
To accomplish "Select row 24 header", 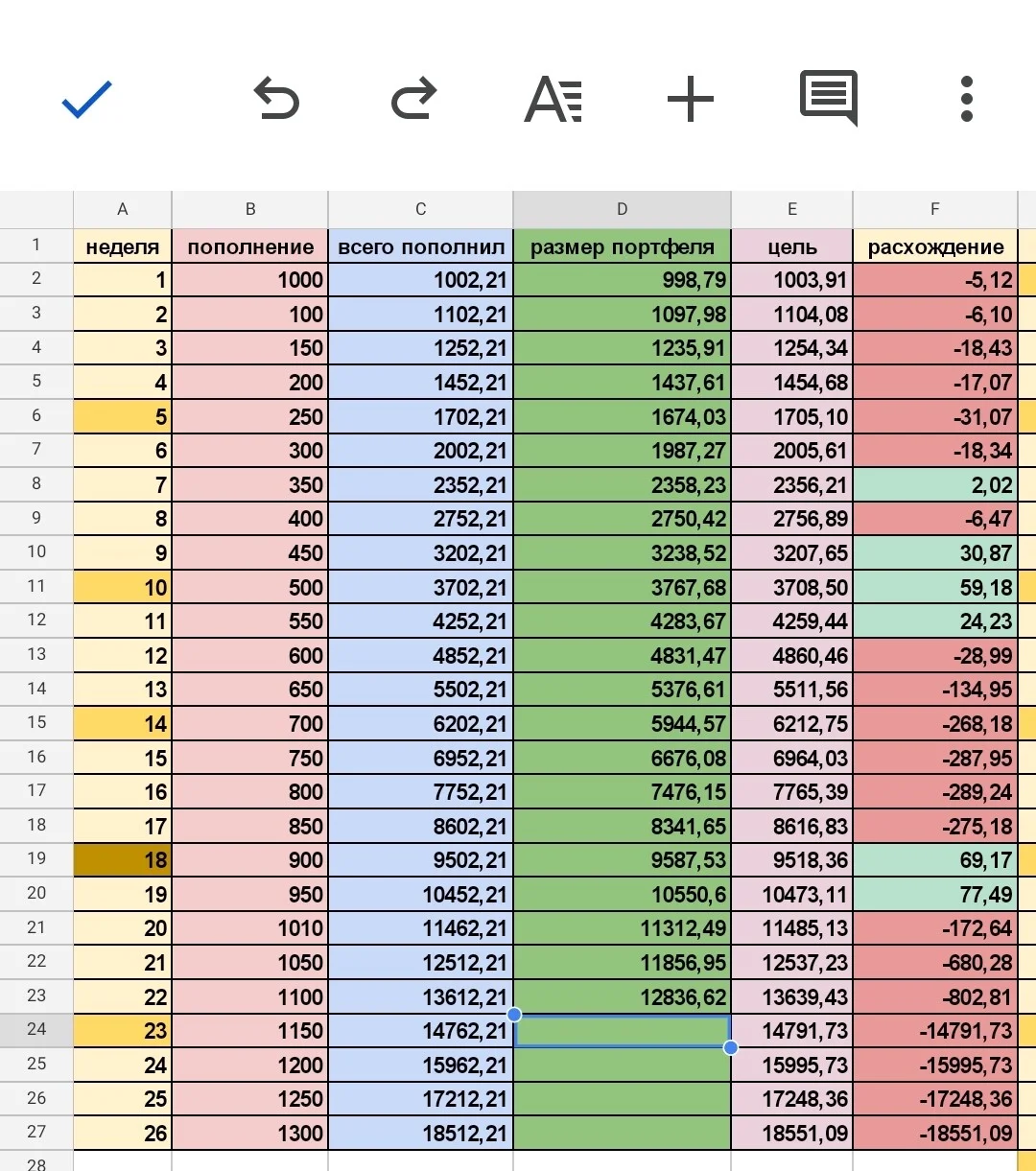I will tap(36, 1030).
